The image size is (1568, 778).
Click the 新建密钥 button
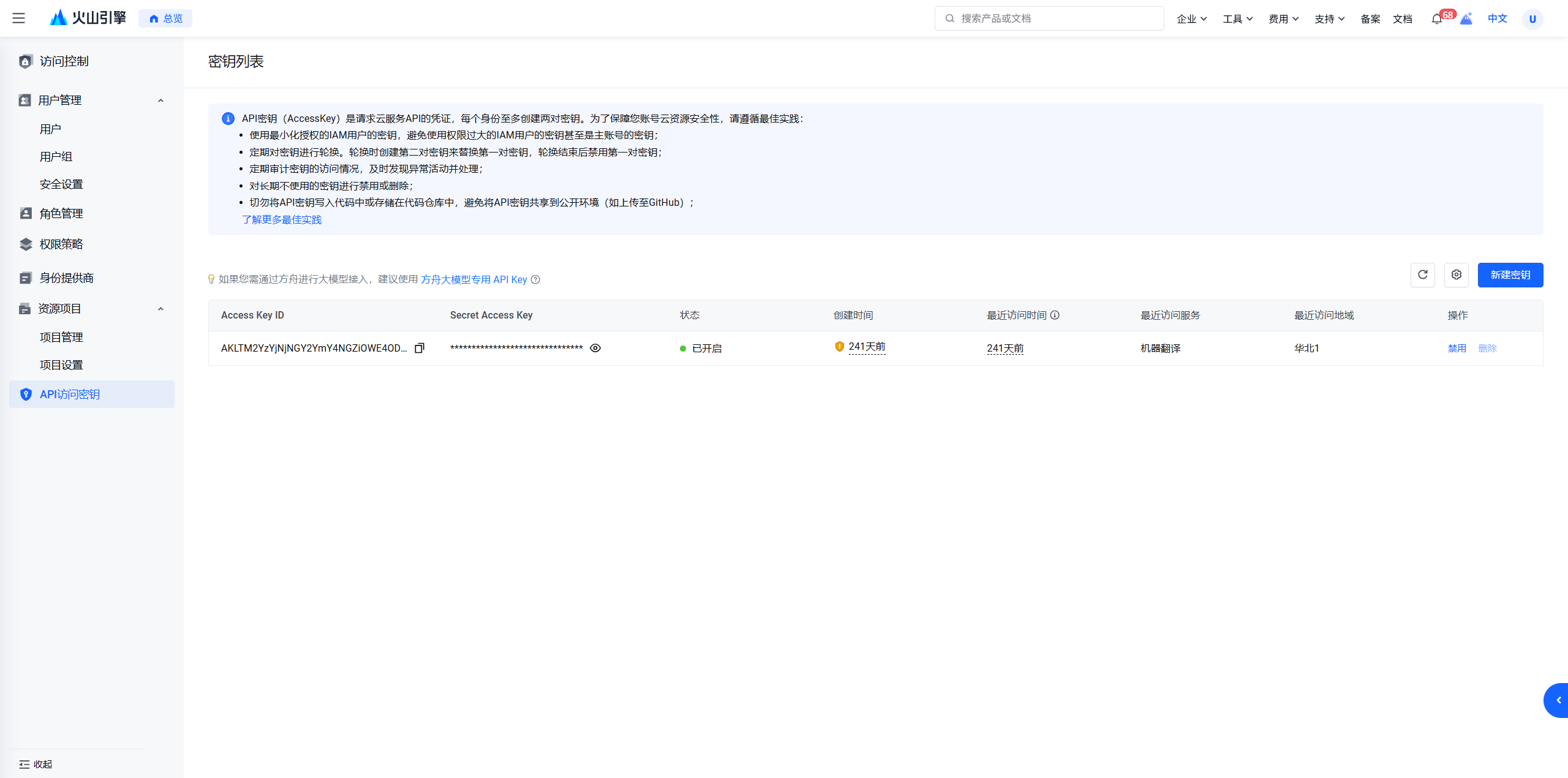(1510, 275)
